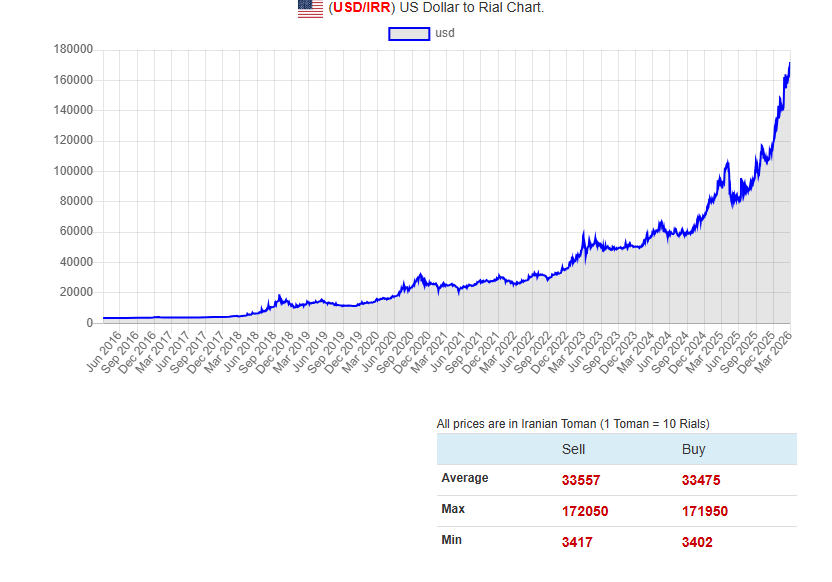
Task: Click the min buy value 3402
Action: [x=697, y=543]
